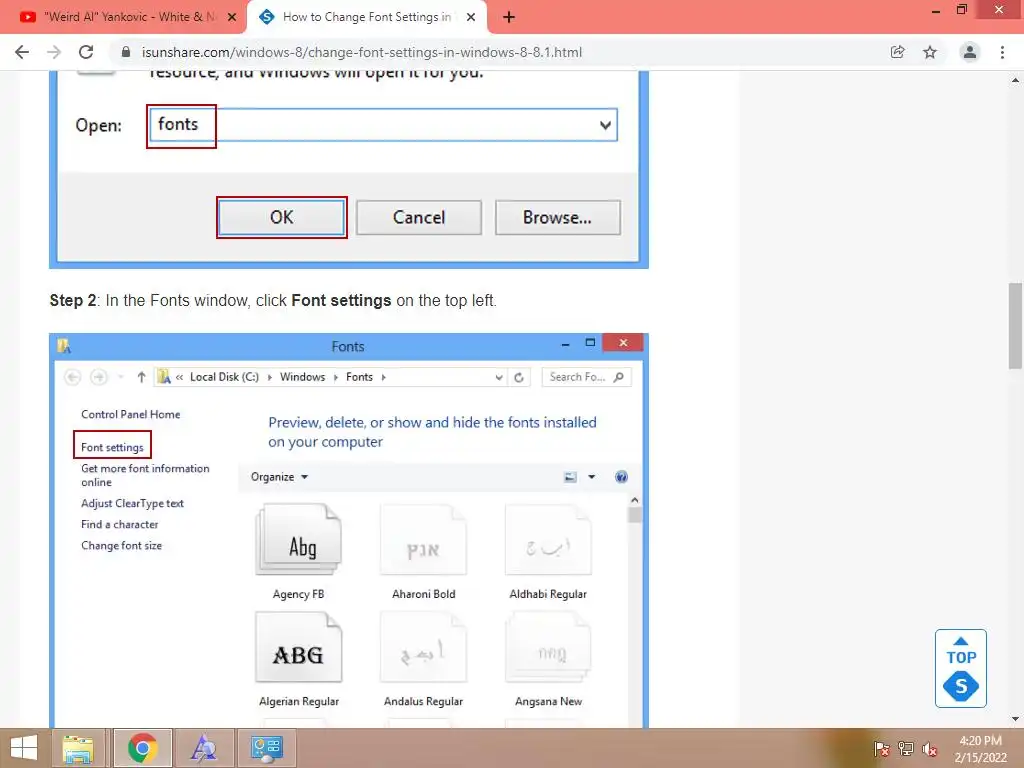
Task: Switch to the Weird Al Yankovic YouTube tab
Action: tap(123, 17)
